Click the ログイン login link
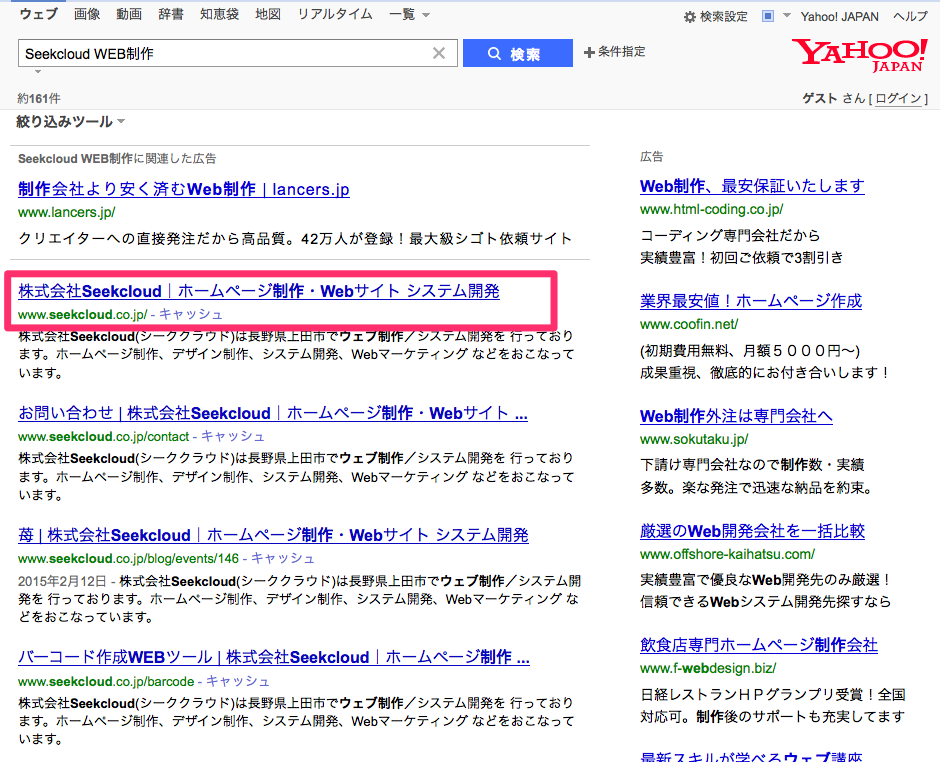Screen dimensions: 940x762 898,98
